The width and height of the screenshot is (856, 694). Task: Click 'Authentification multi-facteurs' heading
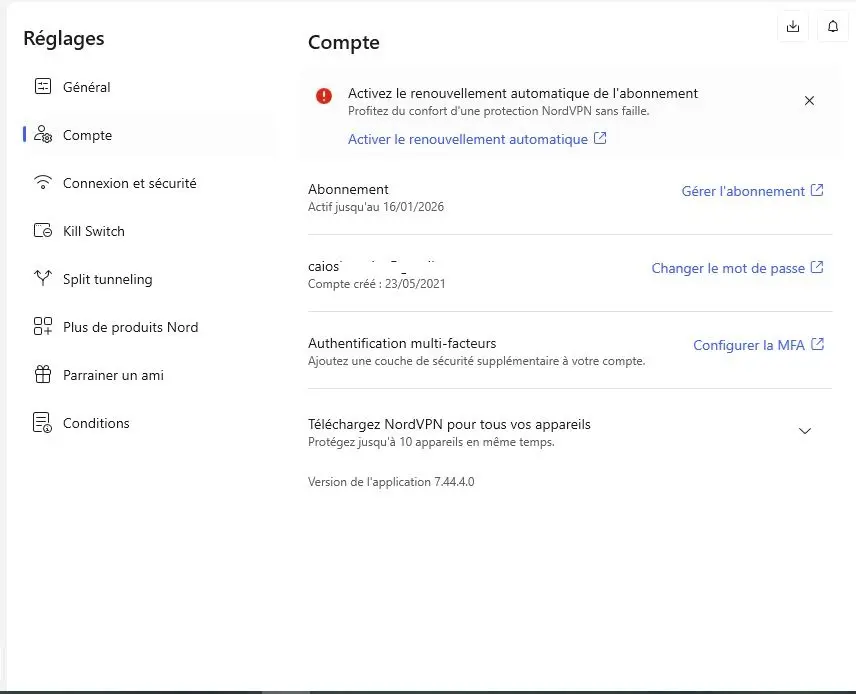click(402, 343)
